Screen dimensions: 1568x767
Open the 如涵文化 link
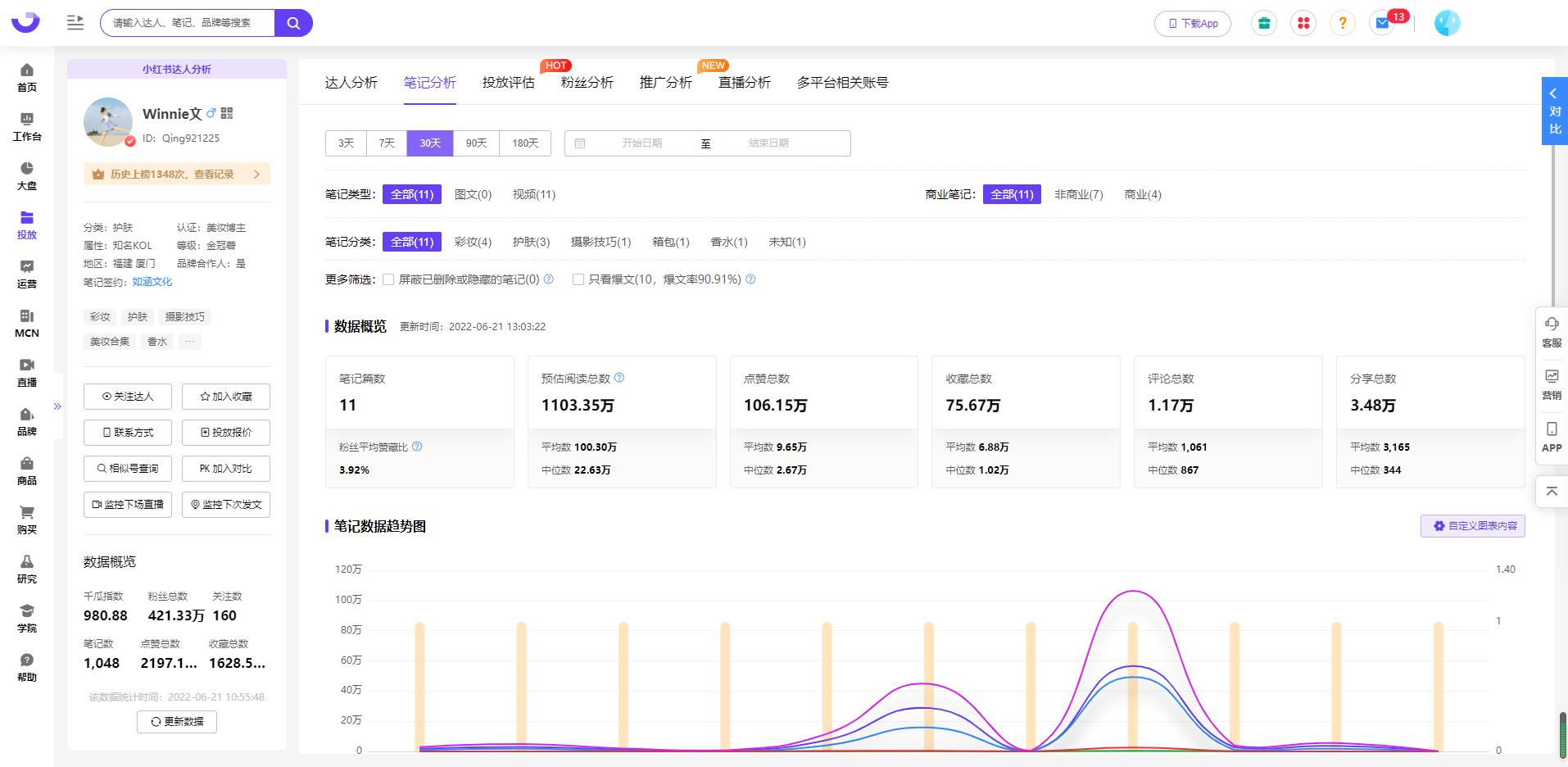point(152,282)
